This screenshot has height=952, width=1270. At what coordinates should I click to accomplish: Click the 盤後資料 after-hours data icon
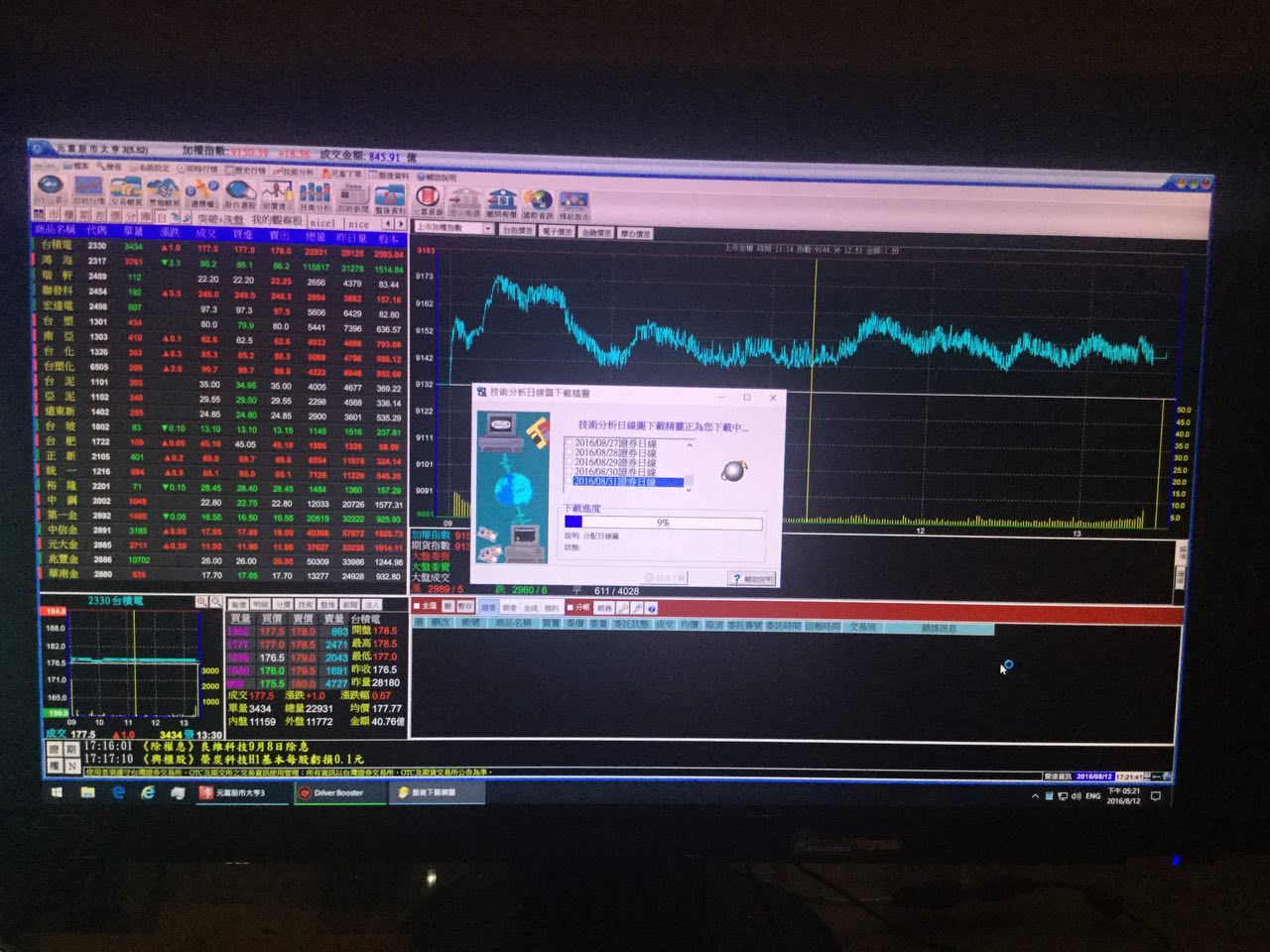point(390,198)
